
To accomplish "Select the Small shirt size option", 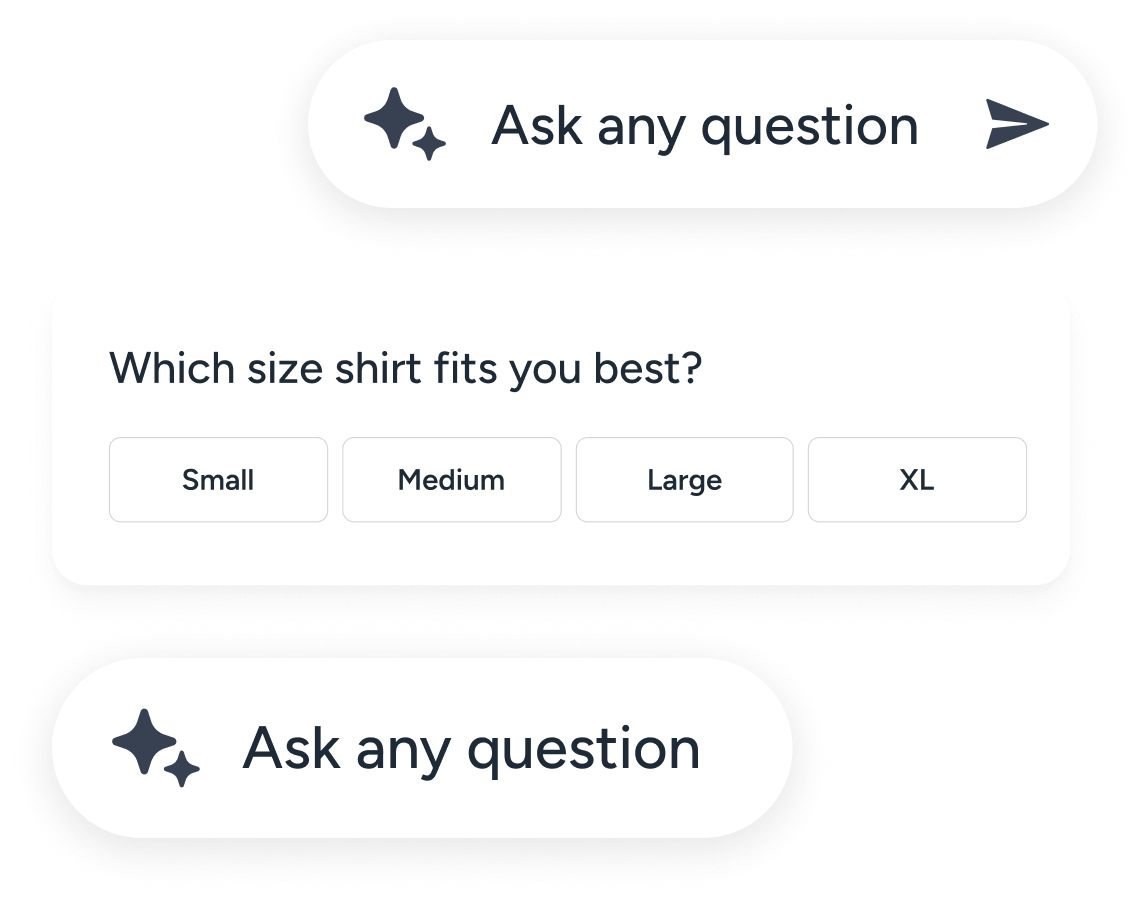I will (x=218, y=480).
